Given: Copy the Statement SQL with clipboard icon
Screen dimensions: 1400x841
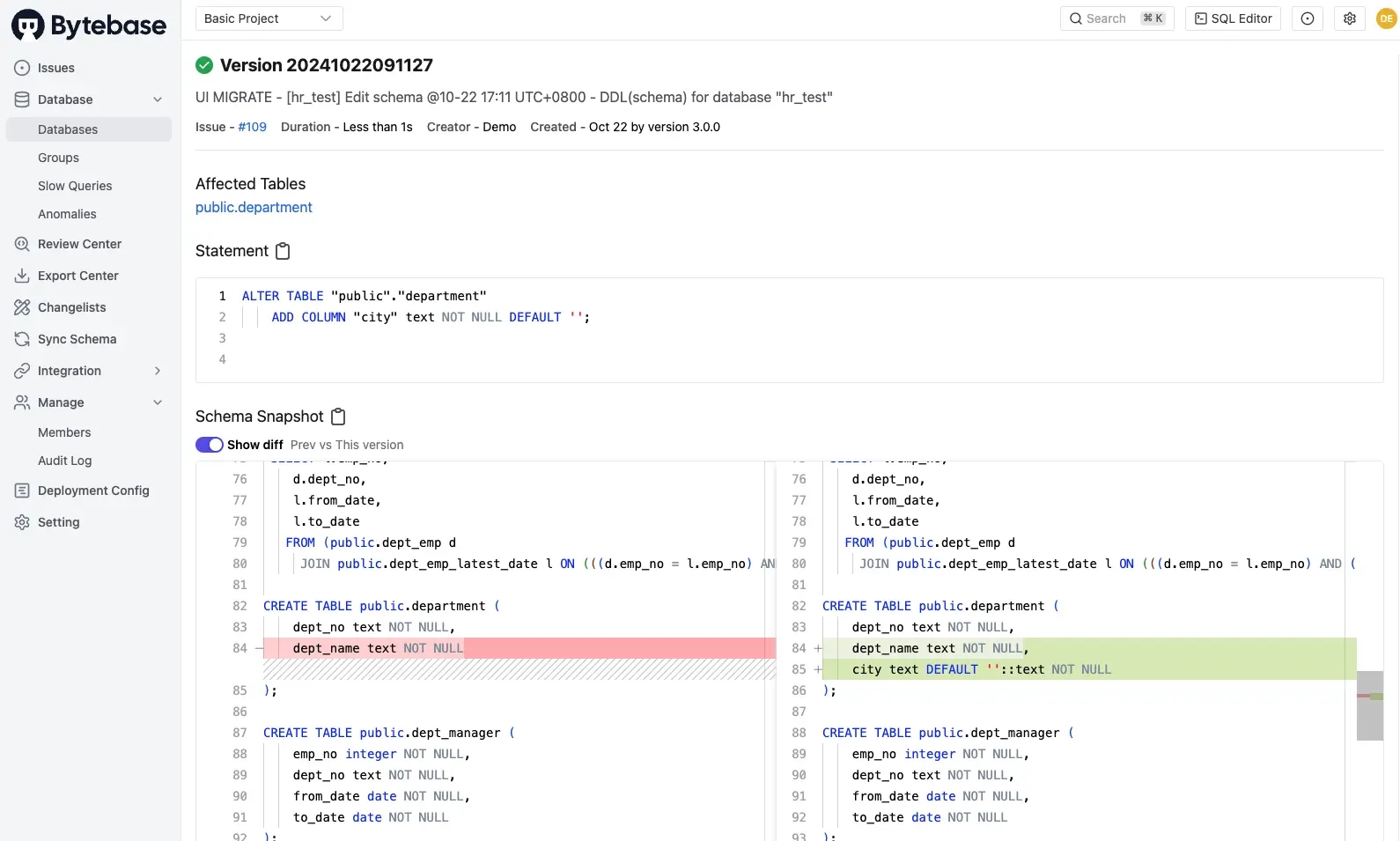Looking at the screenshot, I should click(x=283, y=251).
